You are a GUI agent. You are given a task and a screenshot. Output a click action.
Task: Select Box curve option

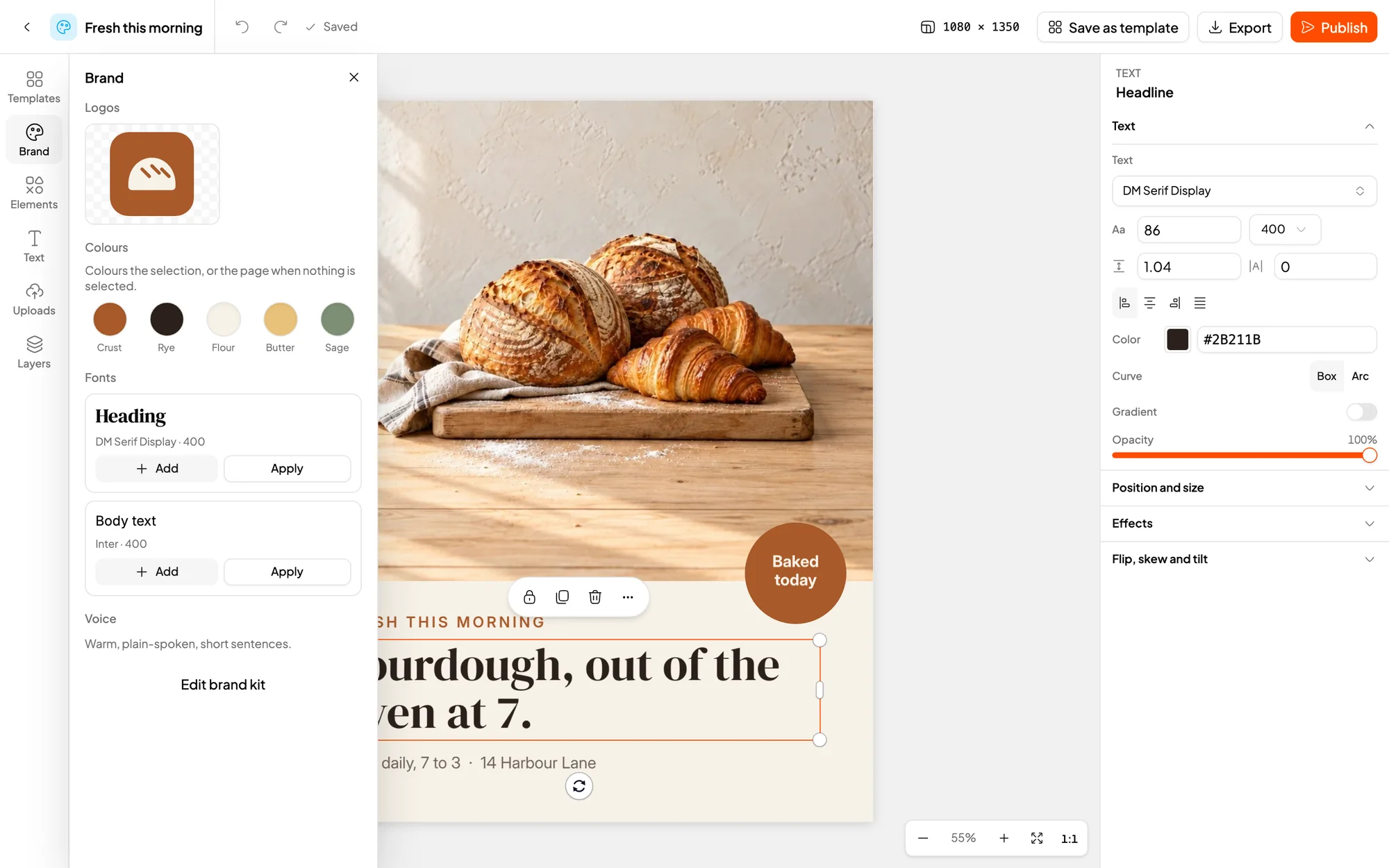[1326, 376]
